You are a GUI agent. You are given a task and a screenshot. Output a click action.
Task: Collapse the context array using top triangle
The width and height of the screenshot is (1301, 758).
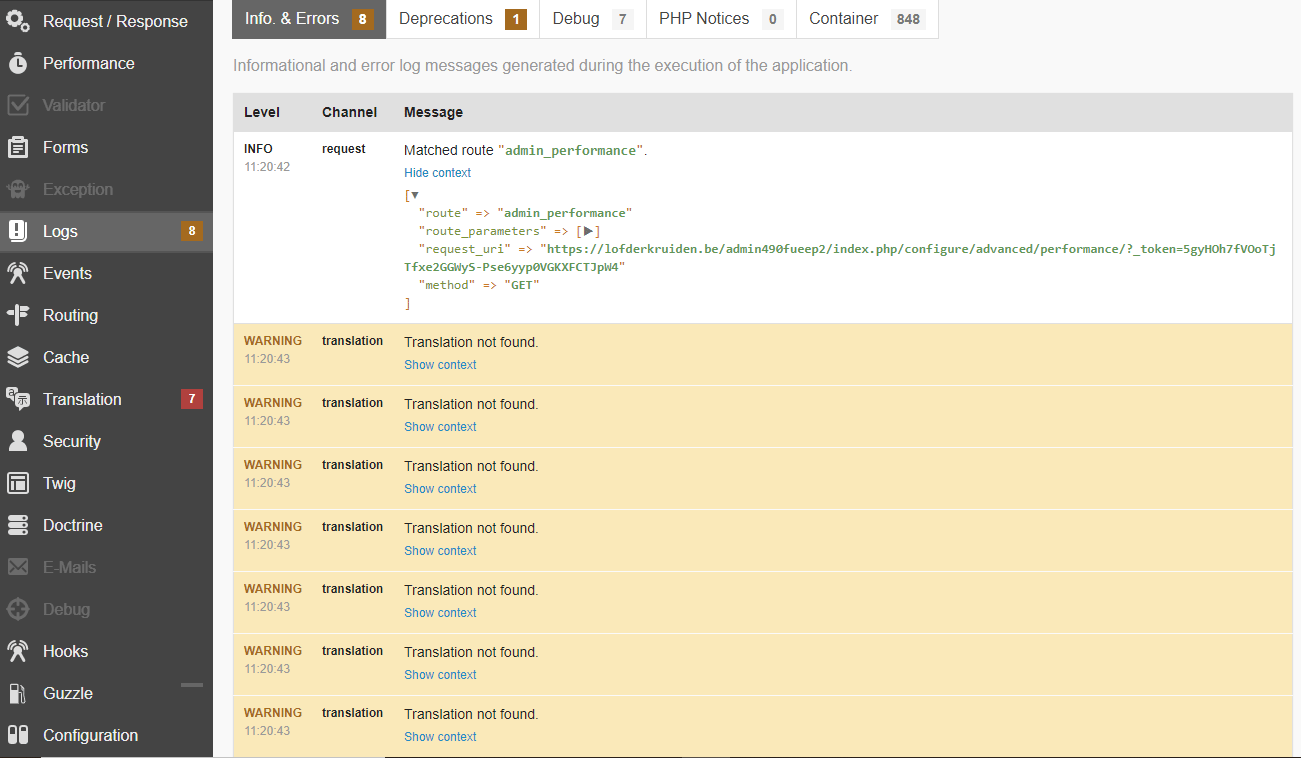(414, 195)
